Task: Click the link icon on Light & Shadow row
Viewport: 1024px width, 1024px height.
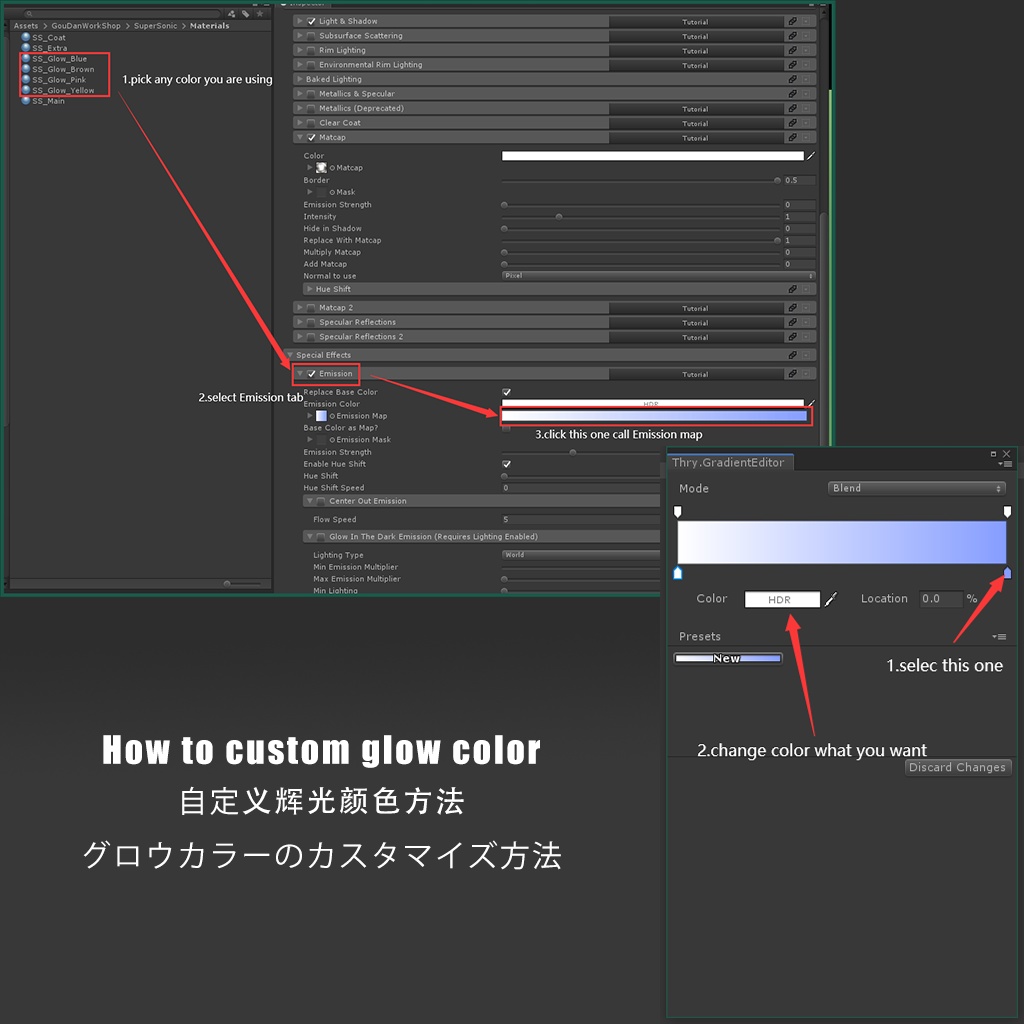Action: tap(792, 22)
